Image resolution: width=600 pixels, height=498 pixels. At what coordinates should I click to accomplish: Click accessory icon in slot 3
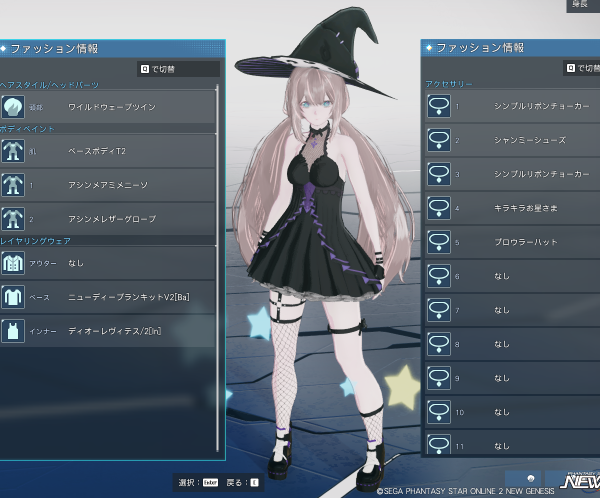point(439,174)
